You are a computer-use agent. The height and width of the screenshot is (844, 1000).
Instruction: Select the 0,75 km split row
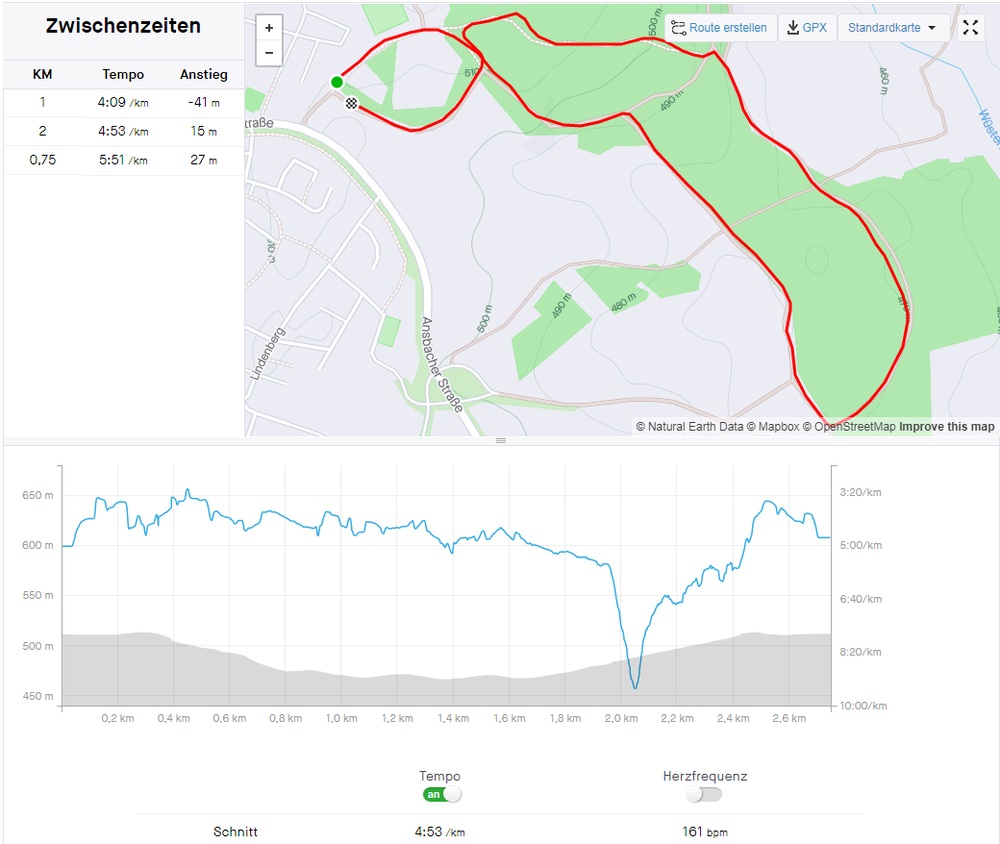[x=123, y=160]
